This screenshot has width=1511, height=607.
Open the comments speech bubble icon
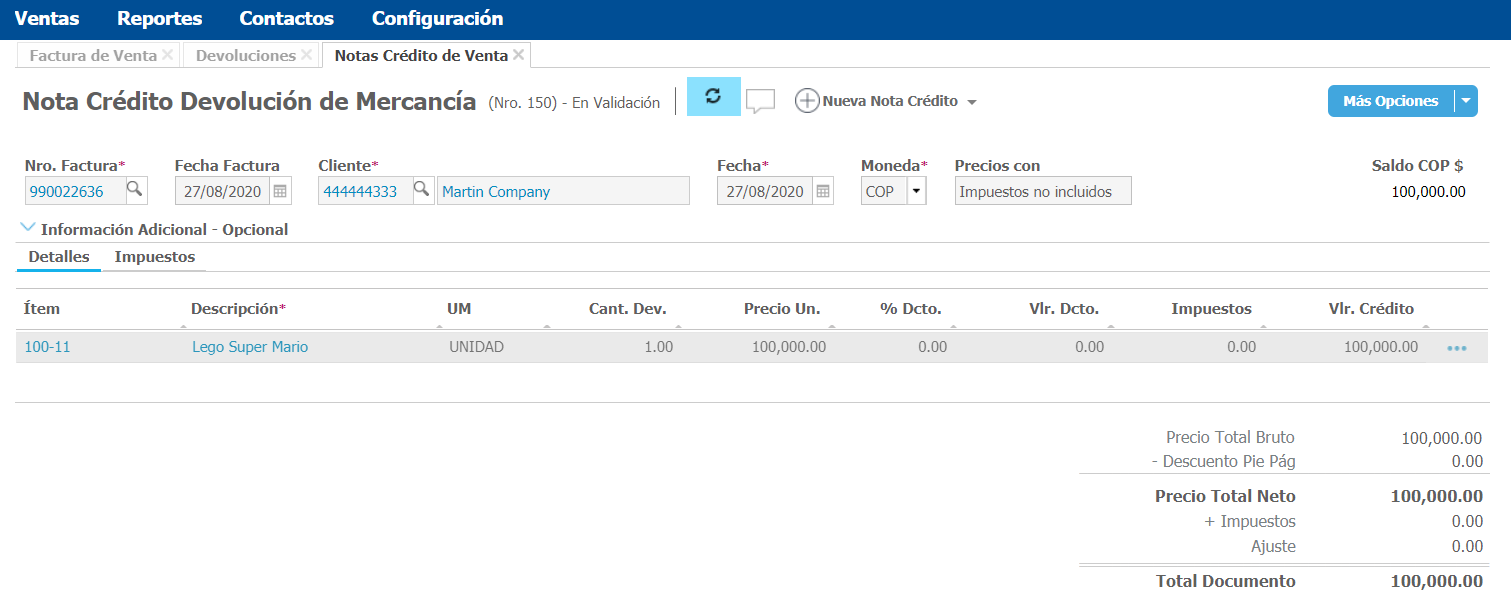pos(761,101)
